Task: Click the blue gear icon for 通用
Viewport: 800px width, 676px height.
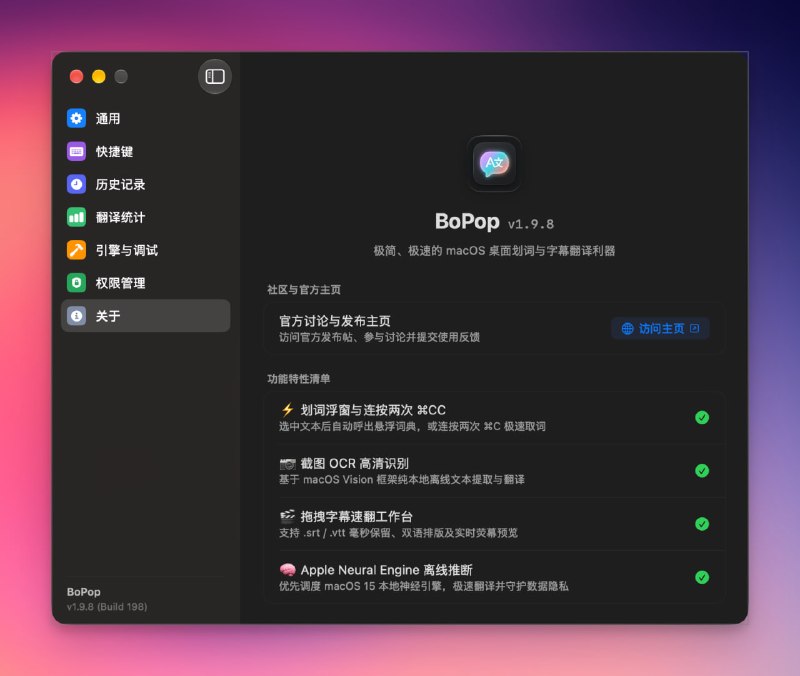Action: (77, 118)
